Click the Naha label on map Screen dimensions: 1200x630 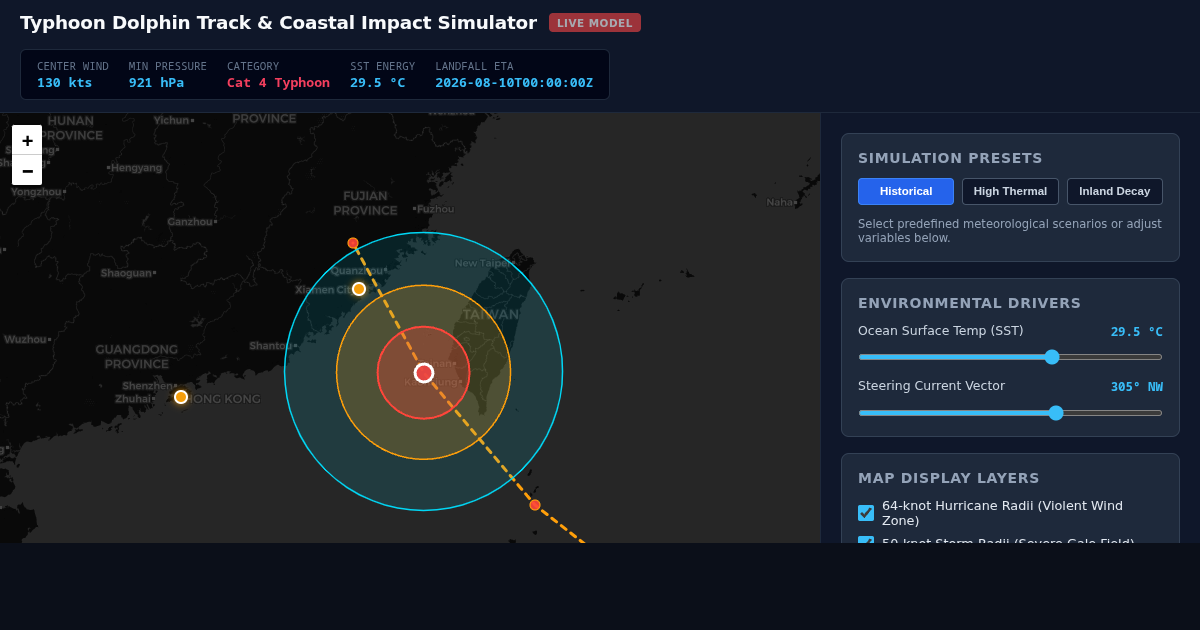[x=779, y=202]
